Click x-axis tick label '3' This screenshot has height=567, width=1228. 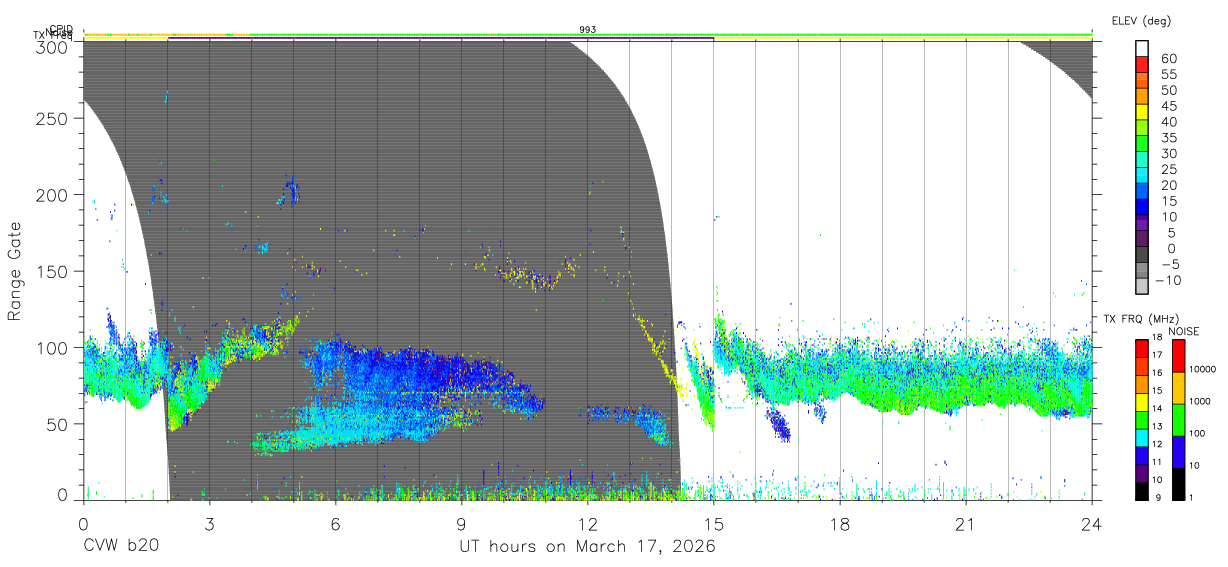209,524
